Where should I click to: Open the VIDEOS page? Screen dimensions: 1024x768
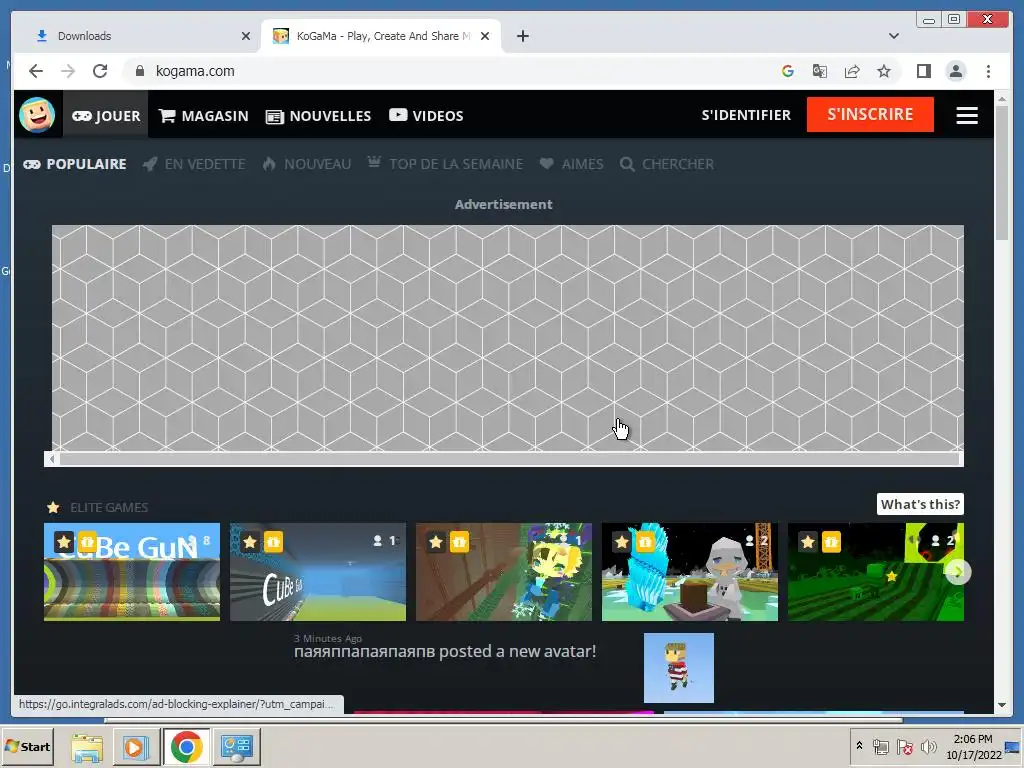tap(426, 116)
